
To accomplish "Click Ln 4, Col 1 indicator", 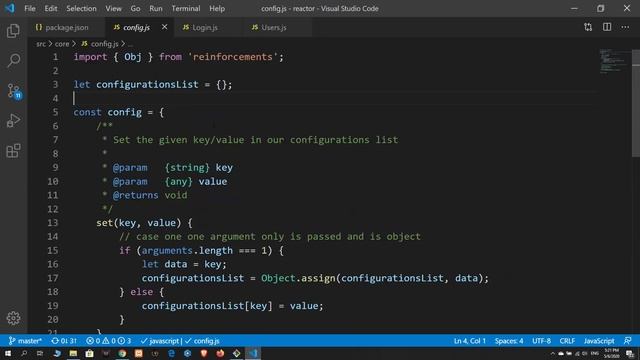I will [x=470, y=341].
